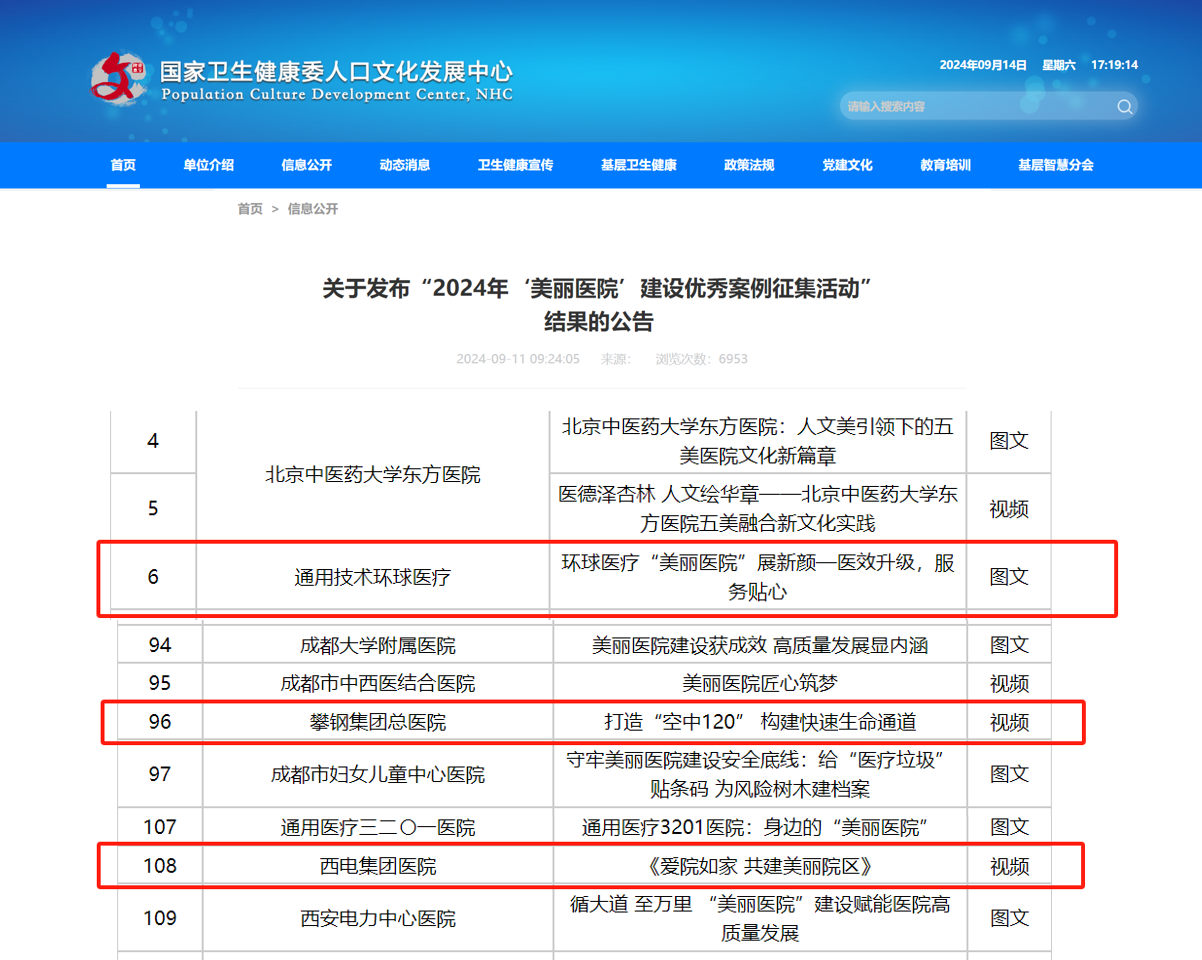Click the 北京中医药大学东方医院 cell
The width and height of the screenshot is (1202, 960).
(x=372, y=475)
